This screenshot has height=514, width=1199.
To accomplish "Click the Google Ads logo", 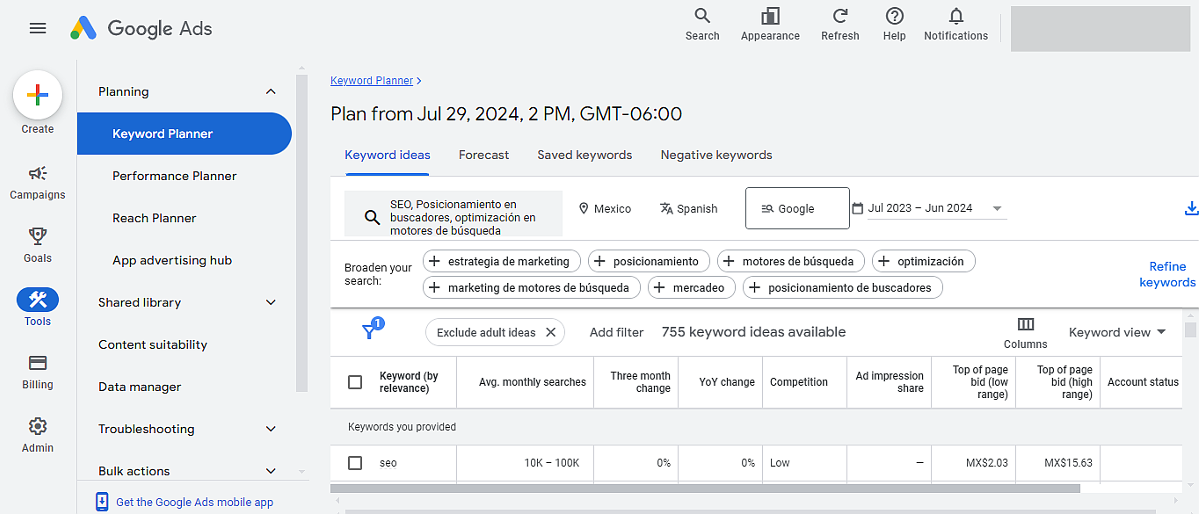I will (141, 28).
